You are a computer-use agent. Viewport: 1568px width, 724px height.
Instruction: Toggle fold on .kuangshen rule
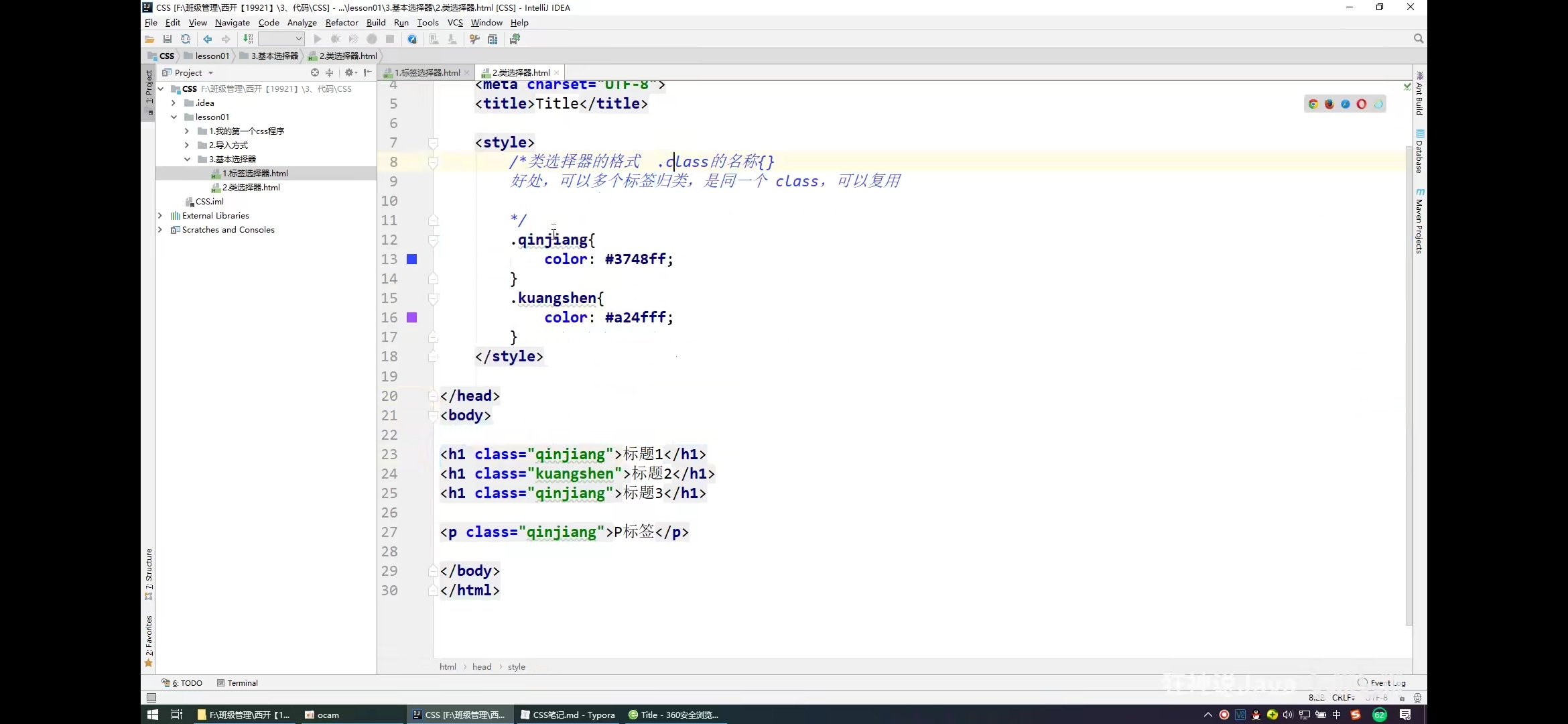(433, 298)
